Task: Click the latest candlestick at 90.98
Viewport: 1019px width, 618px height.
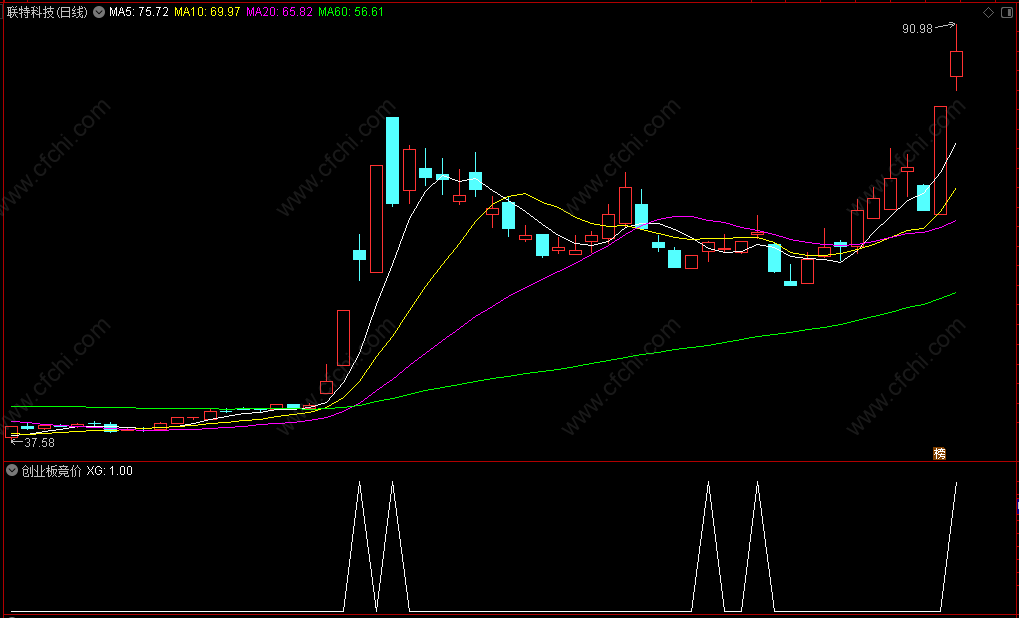Action: pos(956,64)
